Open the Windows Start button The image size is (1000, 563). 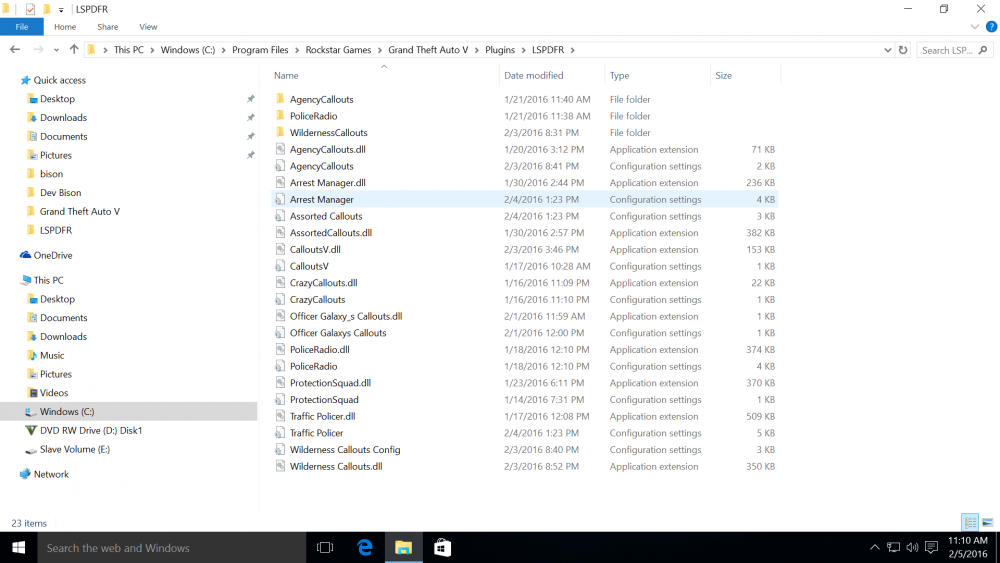click(x=18, y=548)
